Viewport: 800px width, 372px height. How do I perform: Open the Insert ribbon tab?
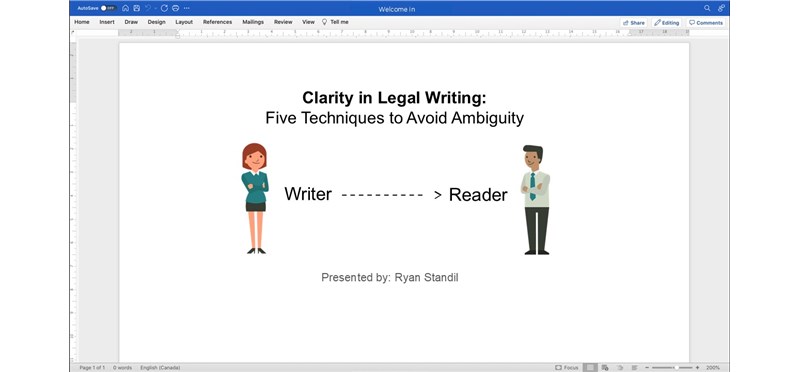107,22
